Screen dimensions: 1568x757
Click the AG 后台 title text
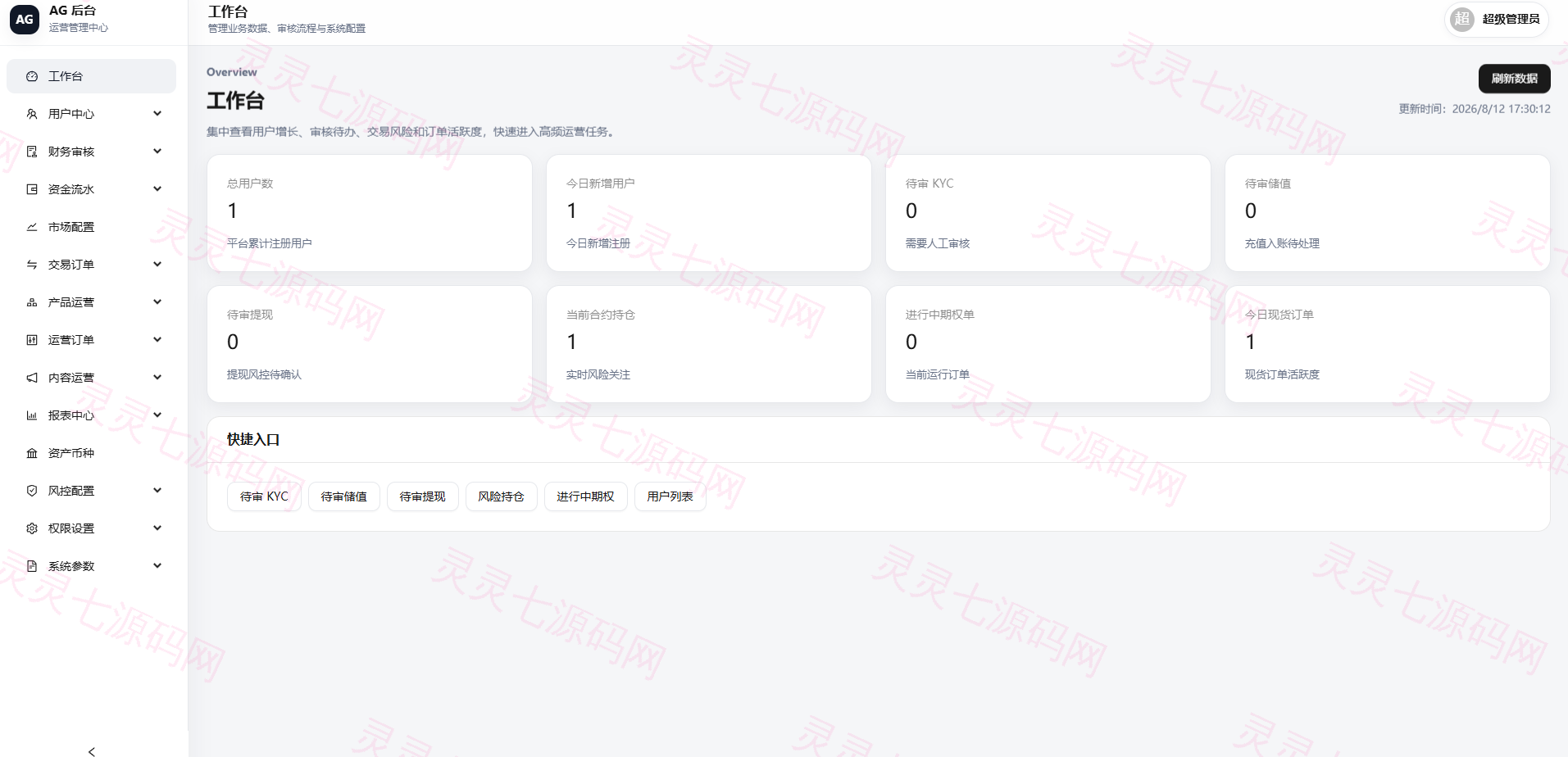tap(73, 11)
